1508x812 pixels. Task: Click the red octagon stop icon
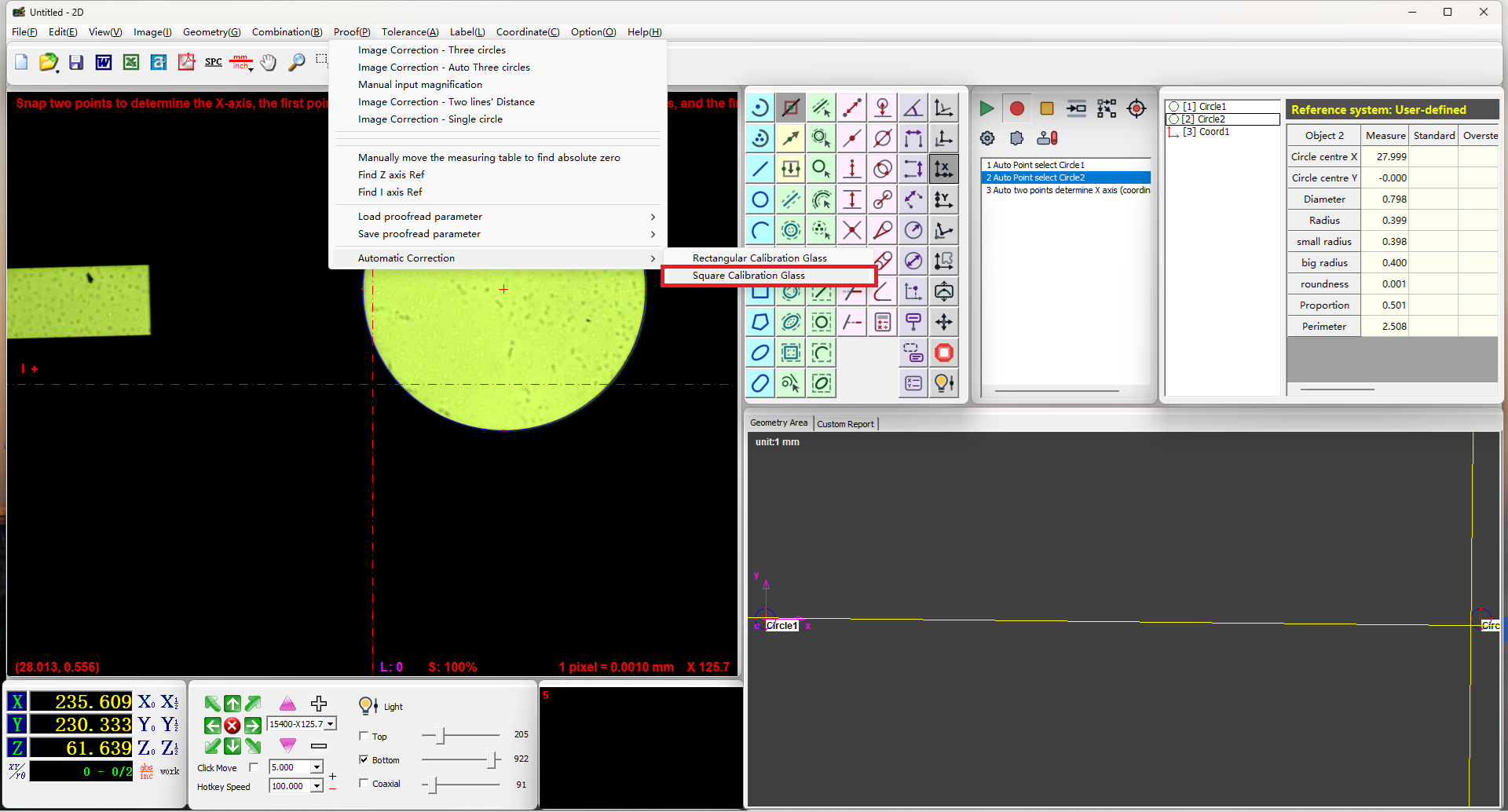click(x=944, y=353)
